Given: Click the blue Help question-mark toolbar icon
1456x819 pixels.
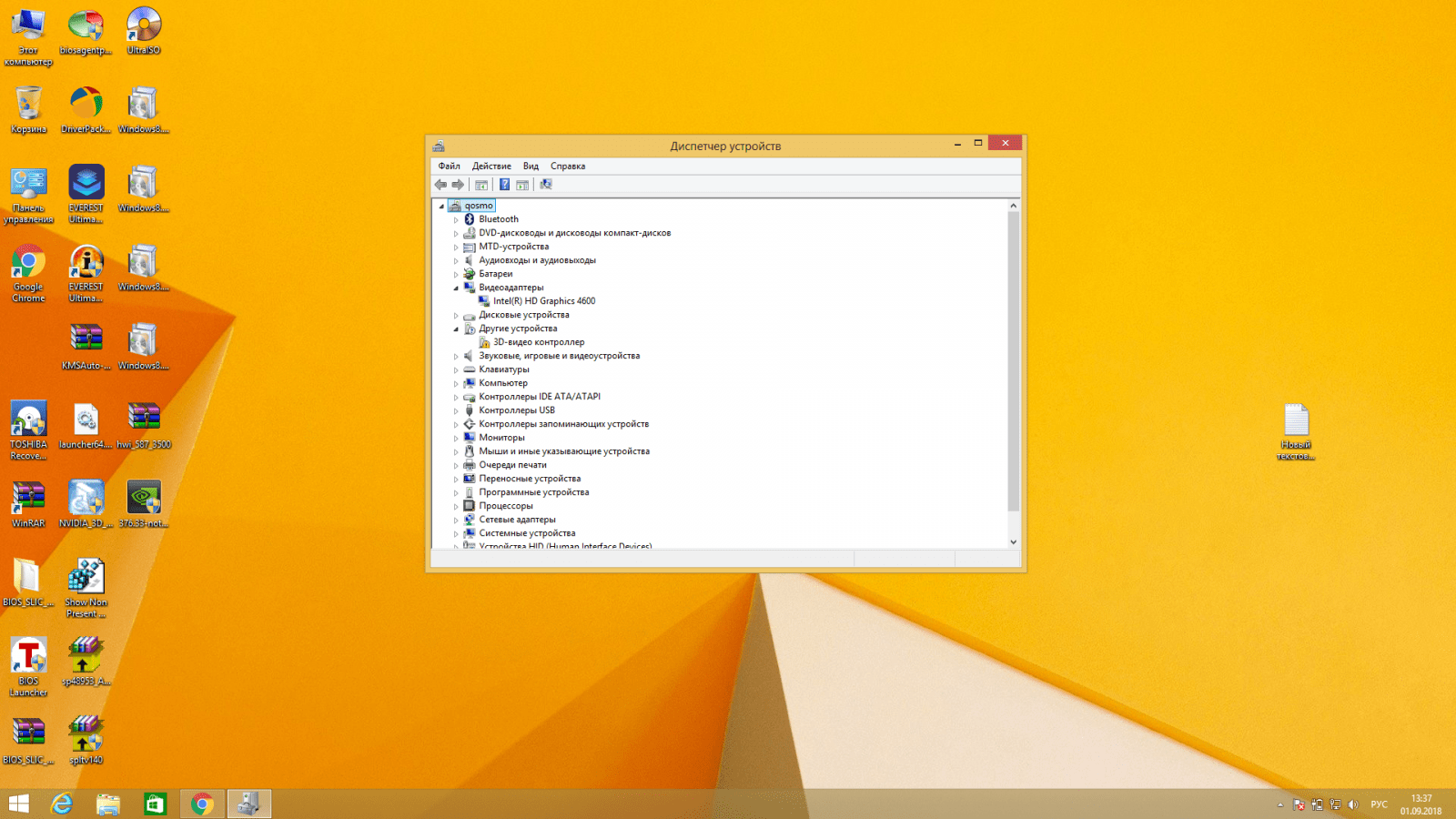Looking at the screenshot, I should pyautogui.click(x=504, y=185).
